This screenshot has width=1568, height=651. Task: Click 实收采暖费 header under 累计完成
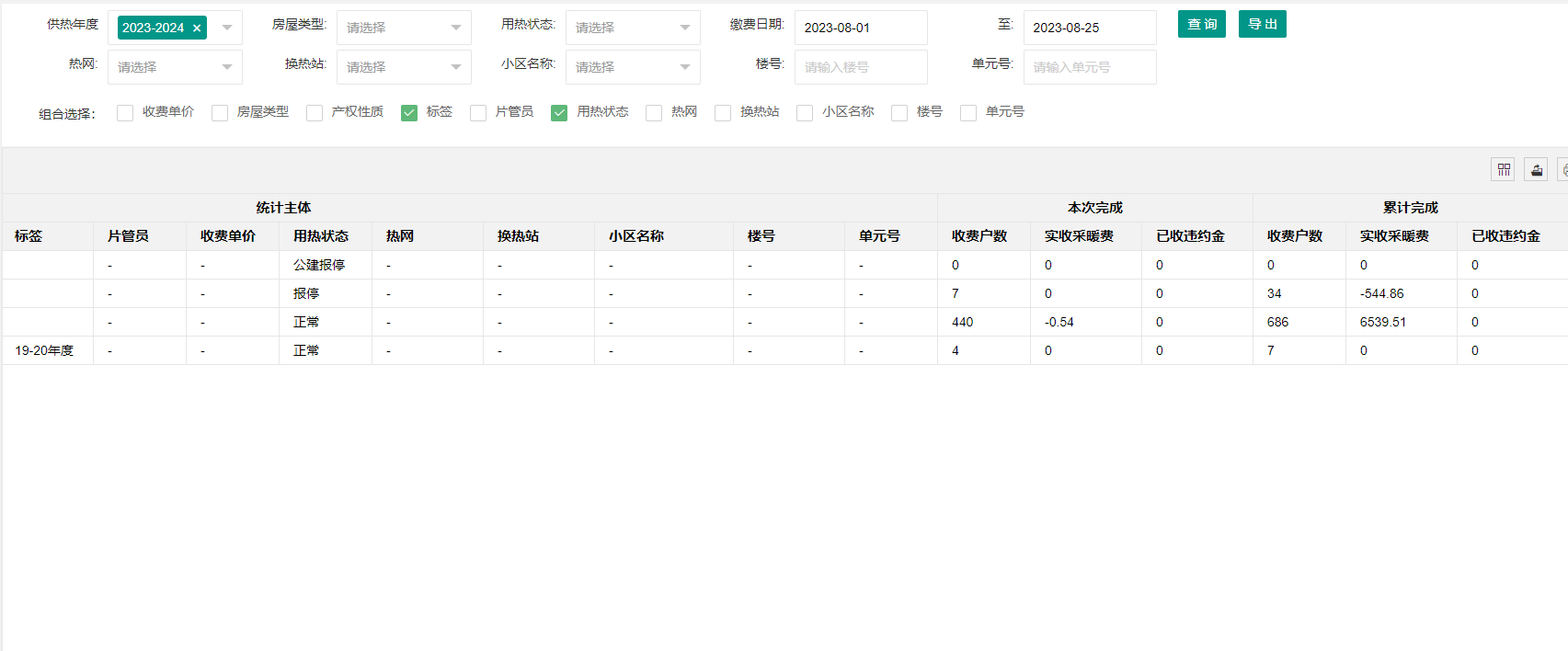(1402, 236)
